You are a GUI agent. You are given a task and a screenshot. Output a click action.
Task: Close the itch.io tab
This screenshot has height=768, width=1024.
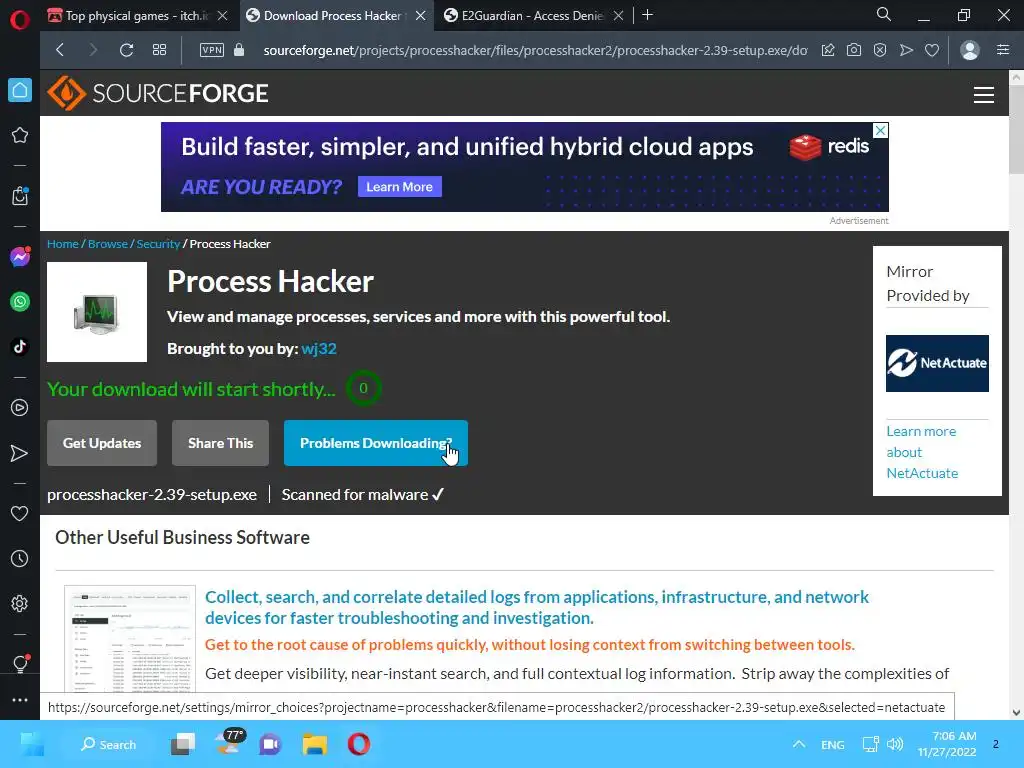pos(223,16)
